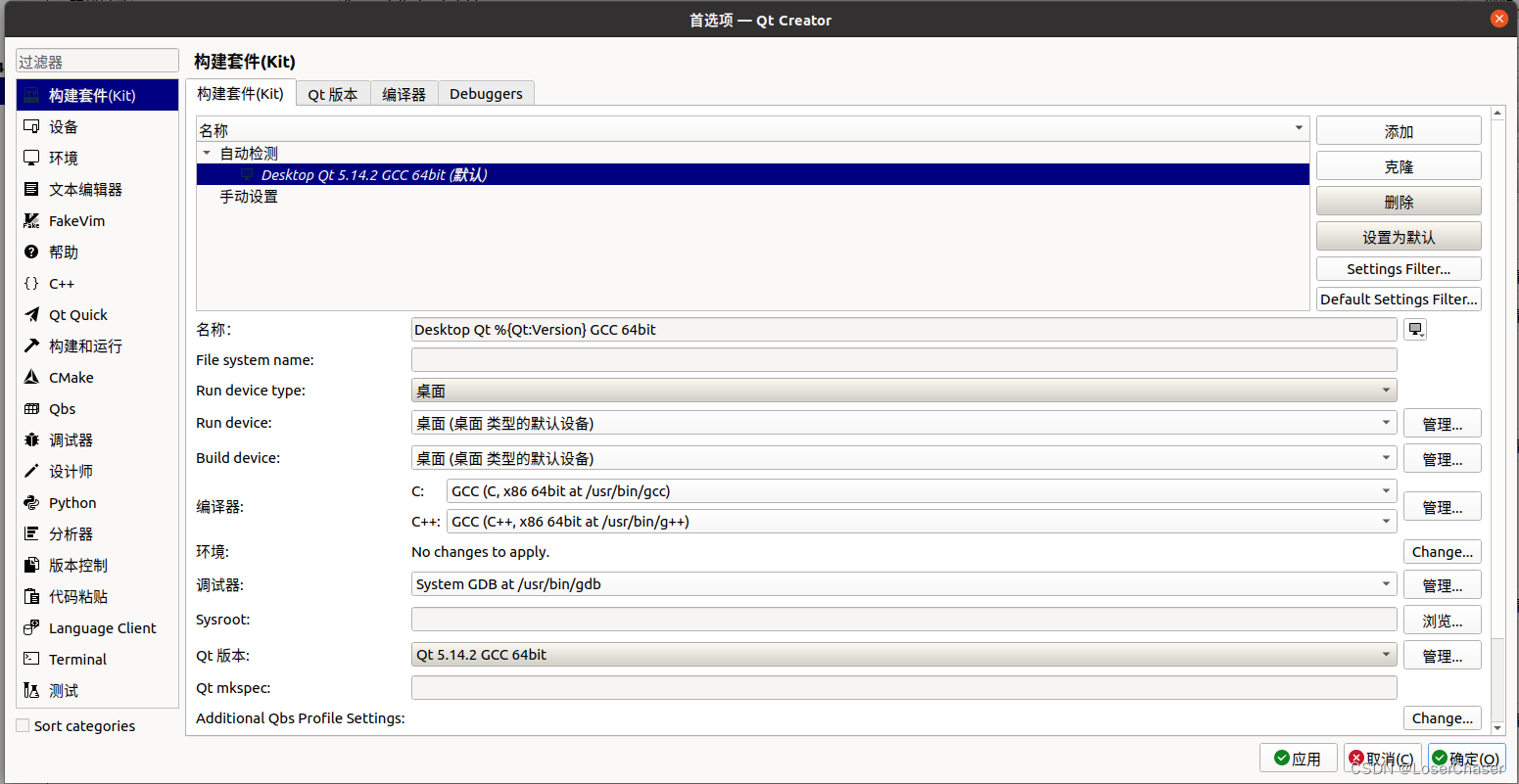
Task: Open the Terminal category icon
Action: 31,659
